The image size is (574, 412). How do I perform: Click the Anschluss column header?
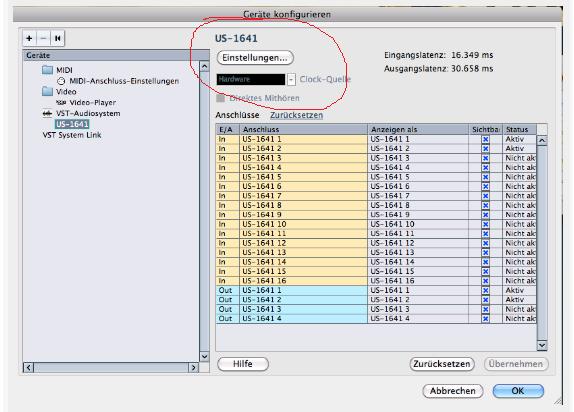click(303, 129)
